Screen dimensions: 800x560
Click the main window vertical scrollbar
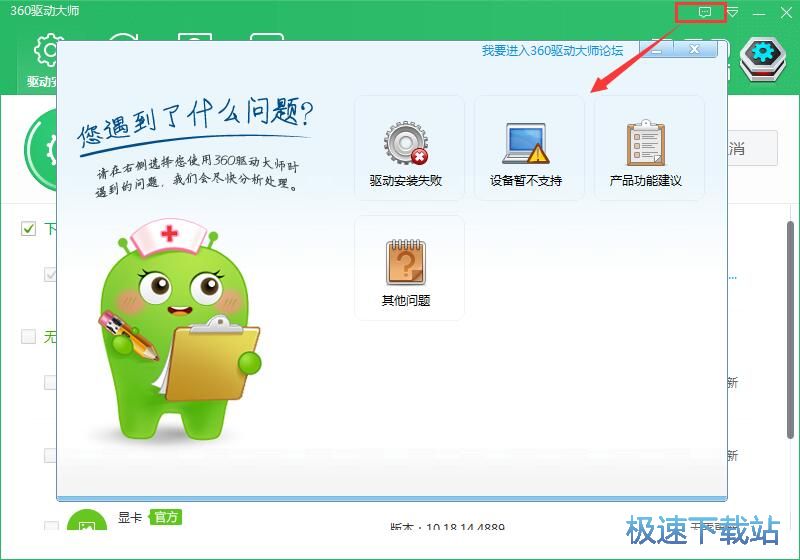point(790,329)
